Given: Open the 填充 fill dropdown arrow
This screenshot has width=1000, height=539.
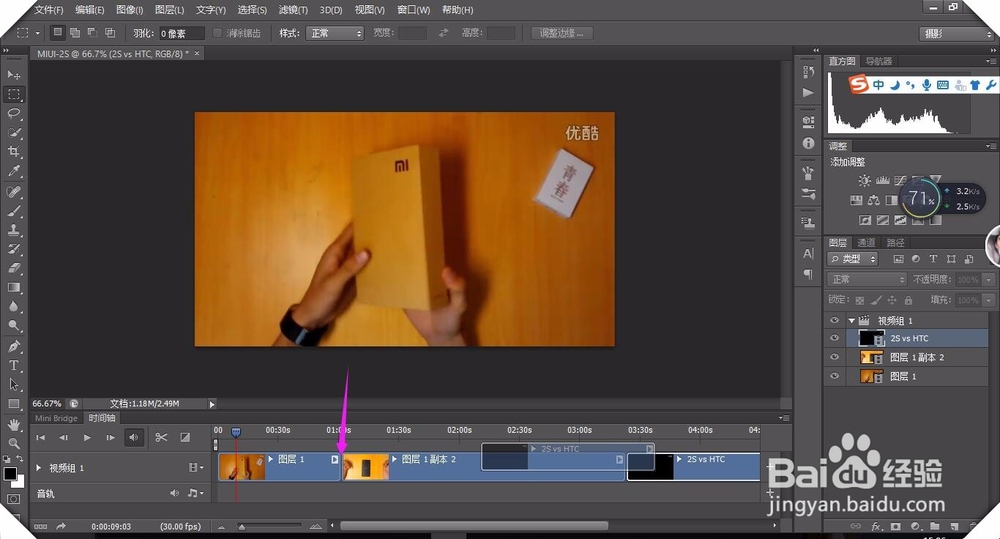Looking at the screenshot, I should (989, 300).
